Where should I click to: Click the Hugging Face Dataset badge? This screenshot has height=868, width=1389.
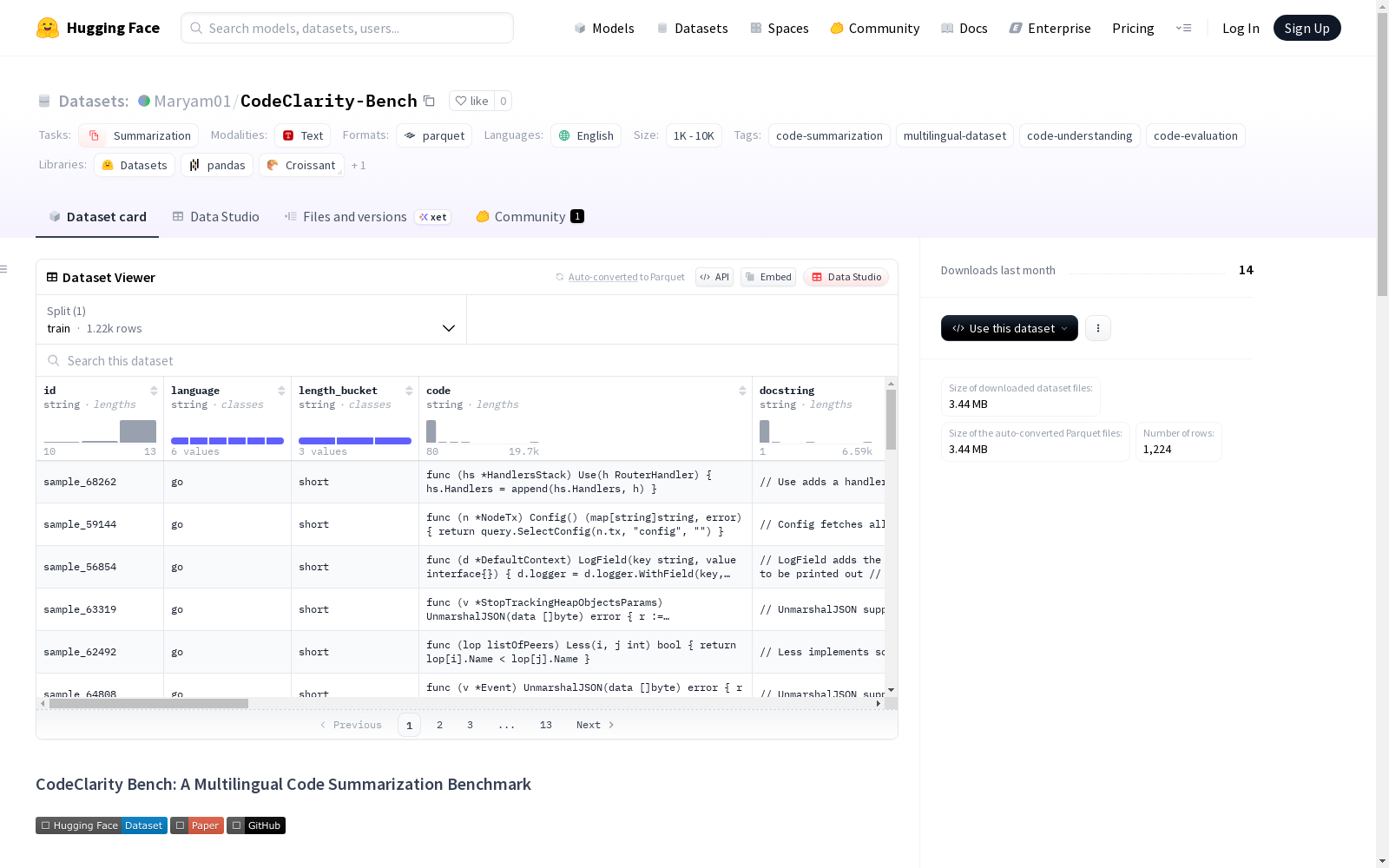pyautogui.click(x=102, y=825)
